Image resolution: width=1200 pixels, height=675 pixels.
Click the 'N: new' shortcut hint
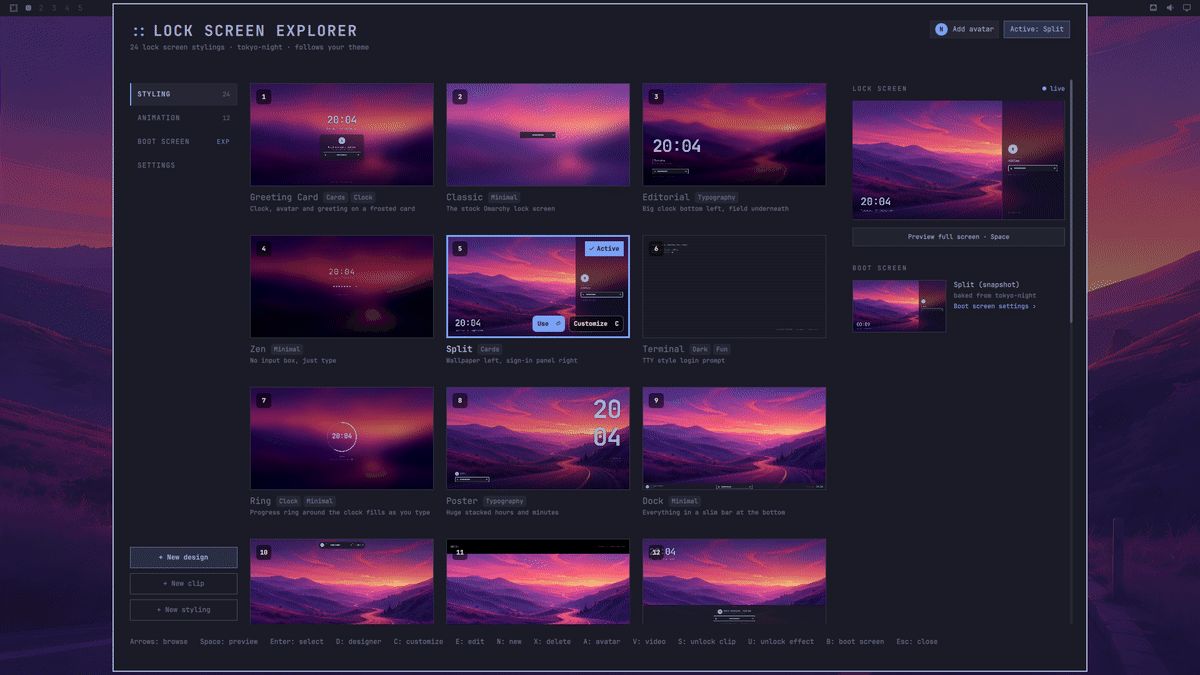coord(509,642)
